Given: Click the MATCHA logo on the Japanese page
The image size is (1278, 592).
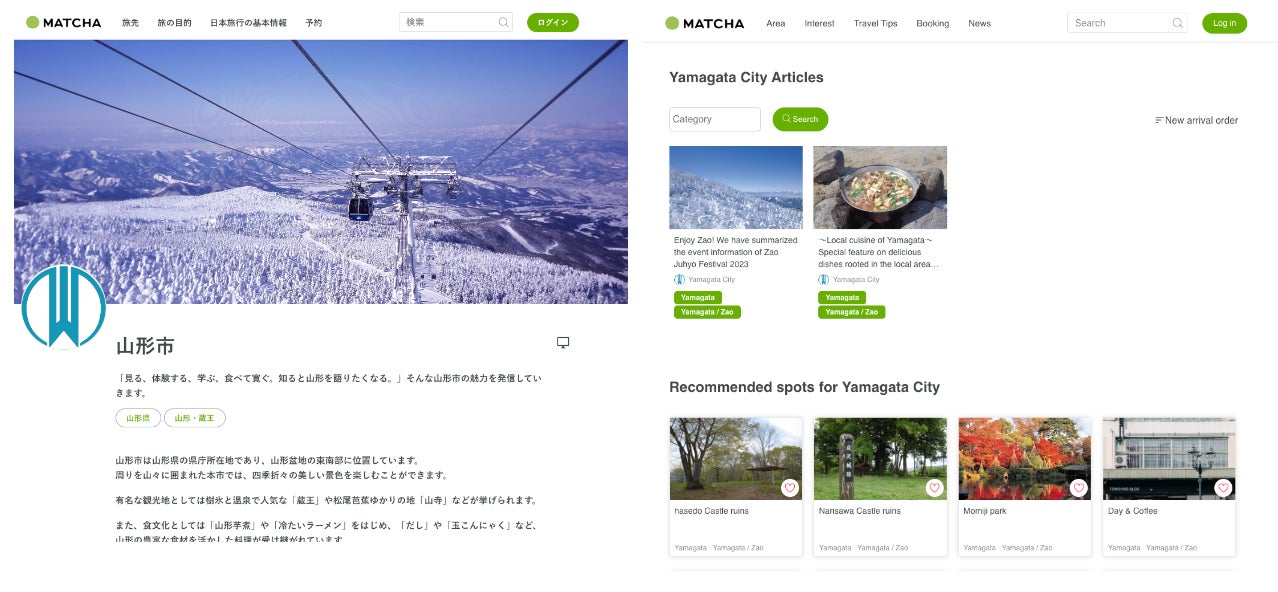Looking at the screenshot, I should pyautogui.click(x=64, y=22).
